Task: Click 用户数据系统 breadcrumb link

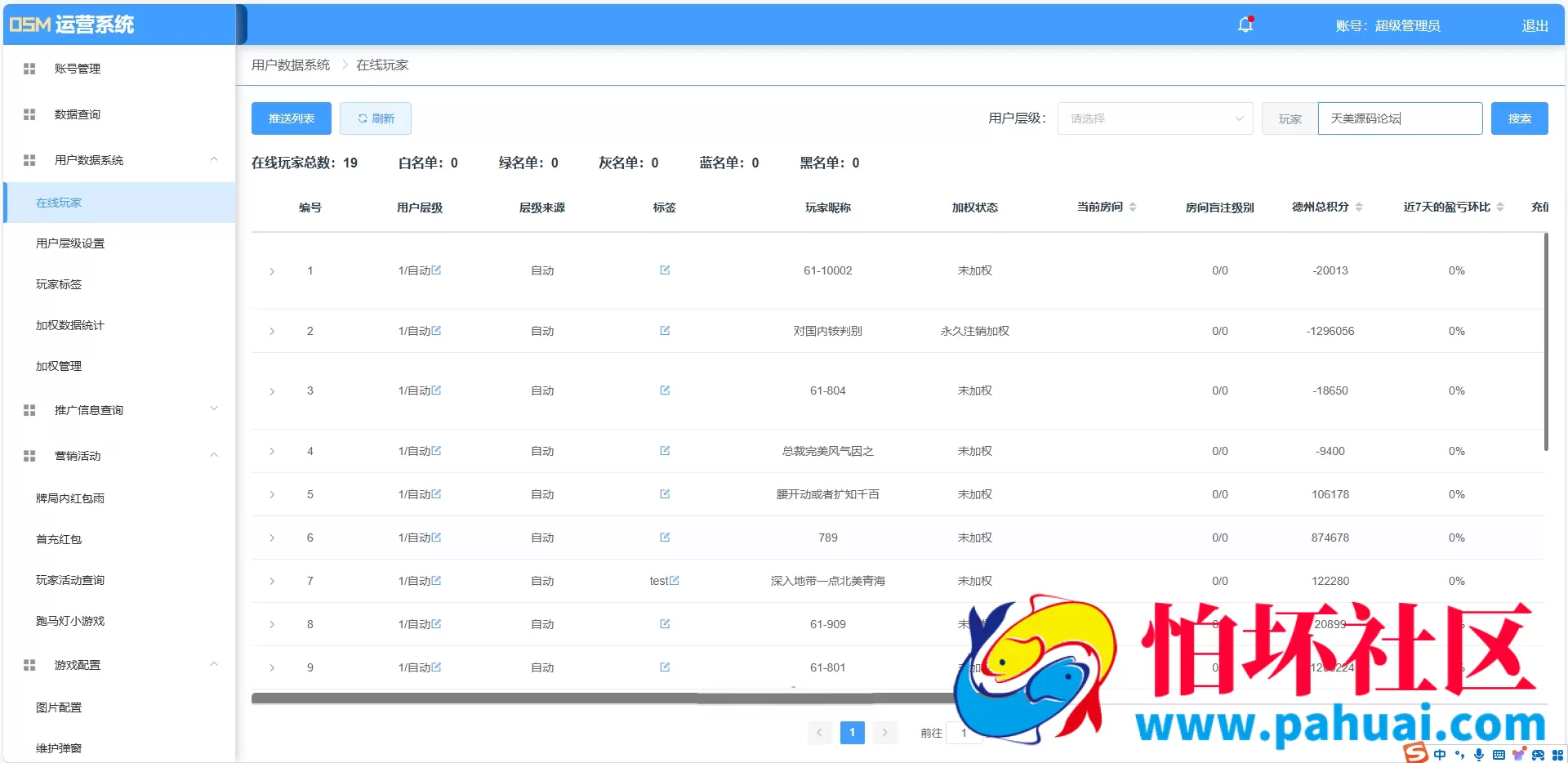Action: click(x=291, y=65)
